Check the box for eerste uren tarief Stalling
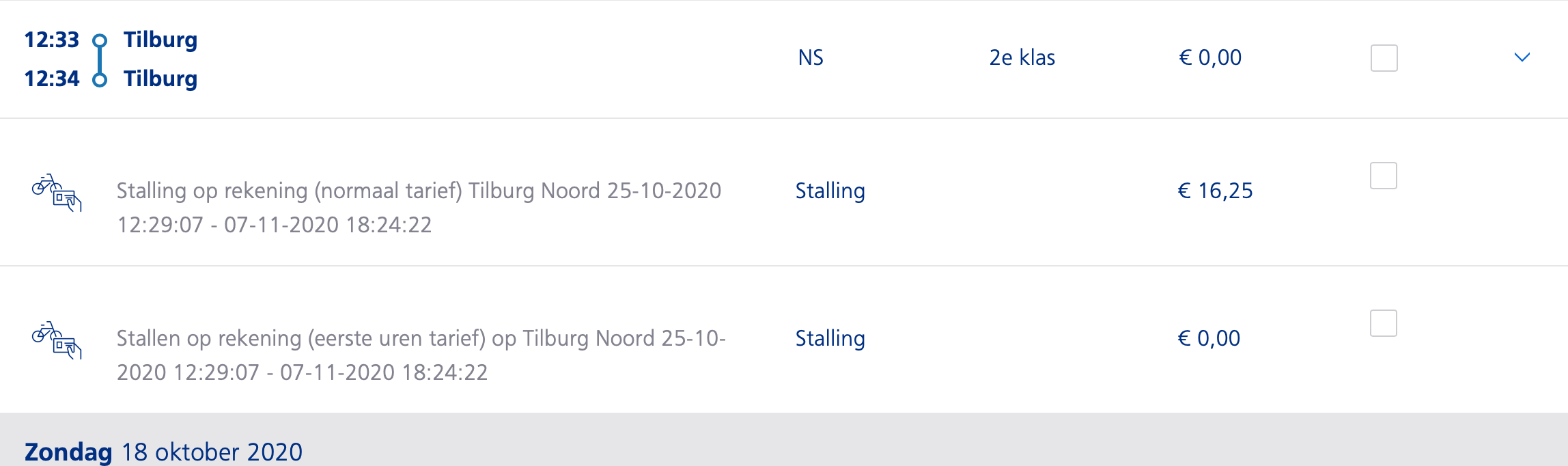 click(1384, 323)
